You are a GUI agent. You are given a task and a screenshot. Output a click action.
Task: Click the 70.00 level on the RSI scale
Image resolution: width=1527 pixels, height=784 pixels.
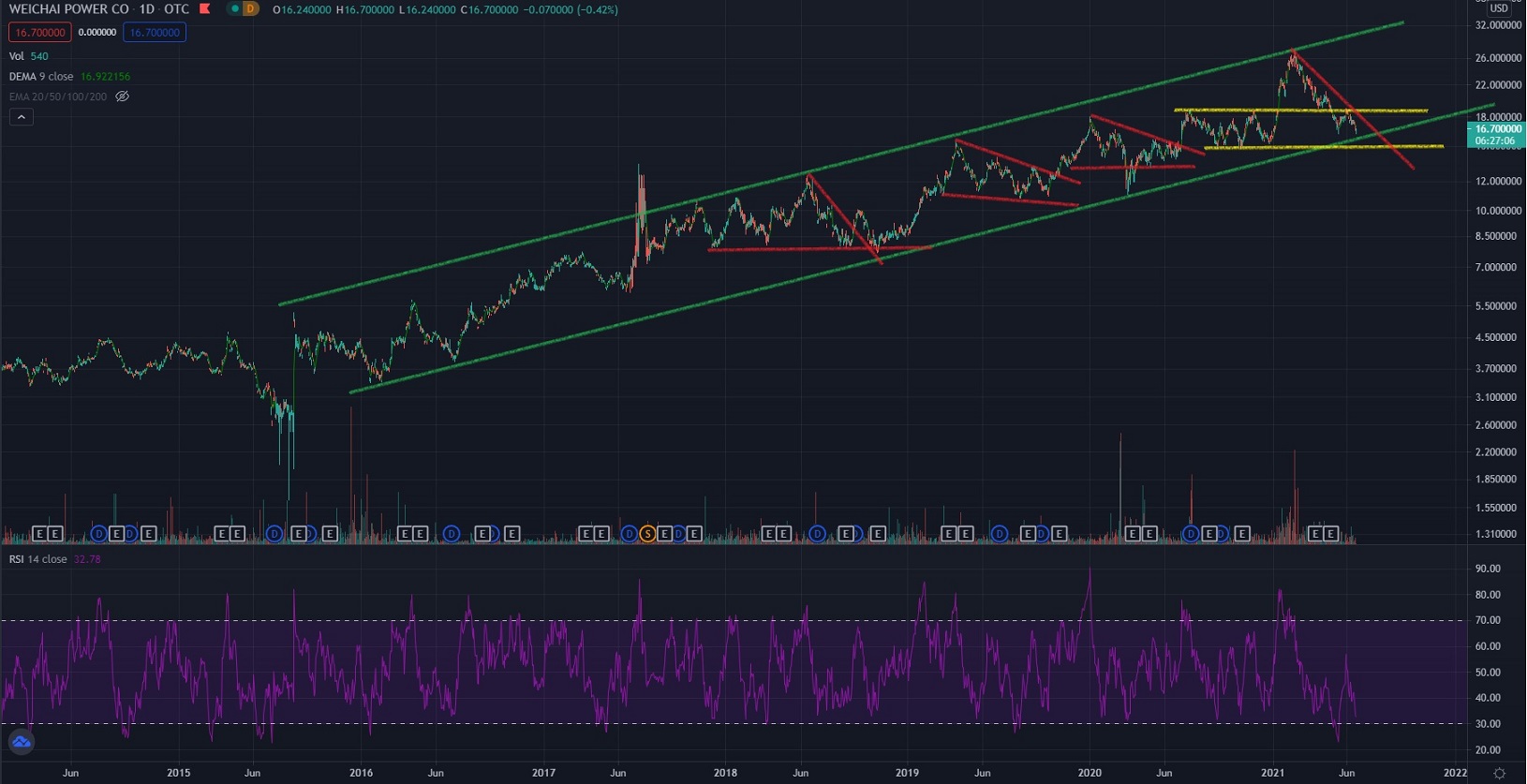pyautogui.click(x=1488, y=620)
